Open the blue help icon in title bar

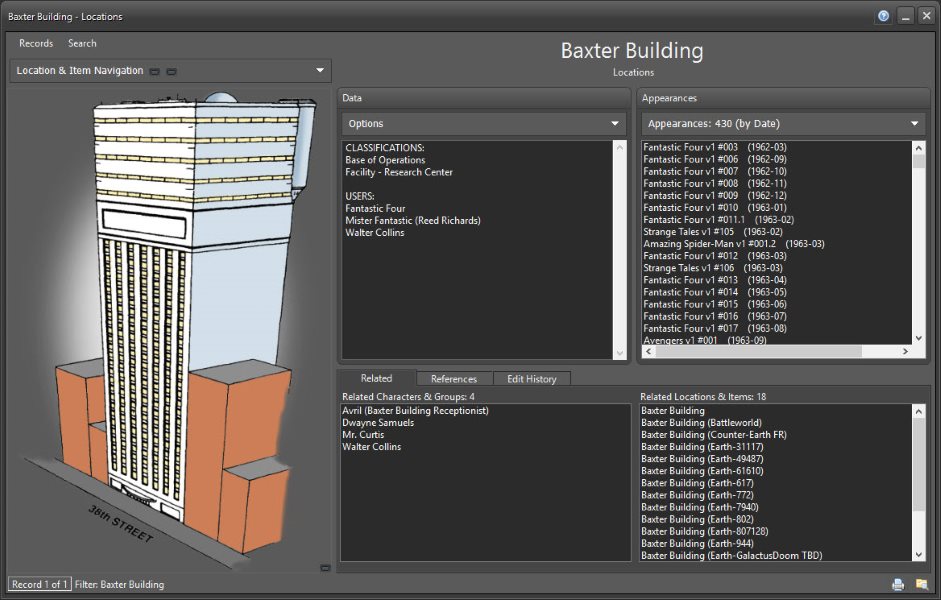(883, 16)
